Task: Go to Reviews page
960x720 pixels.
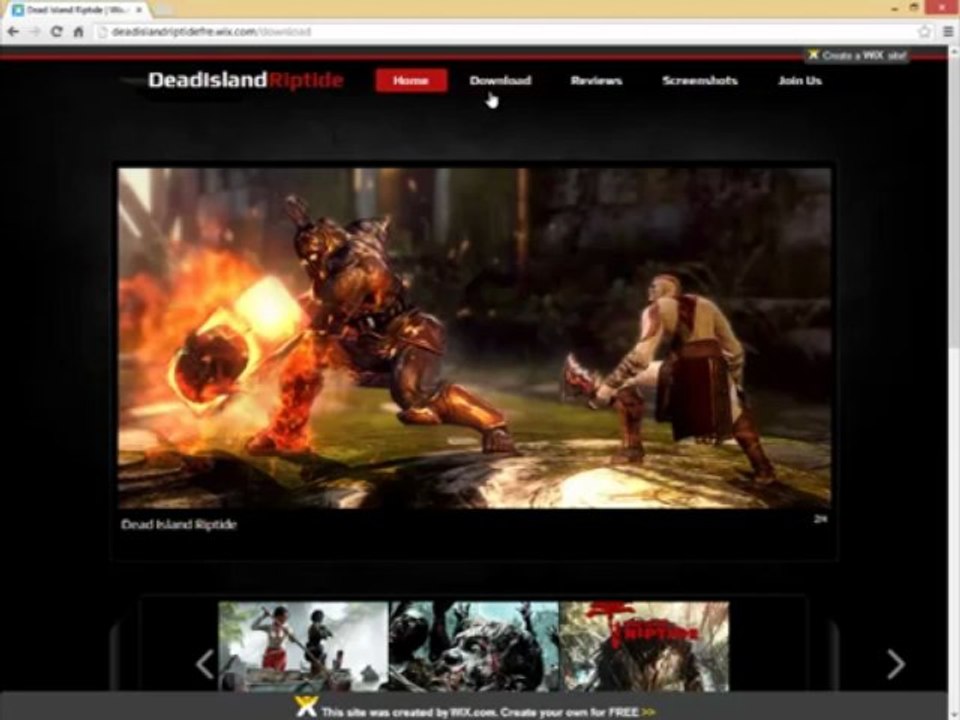Action: [x=596, y=80]
